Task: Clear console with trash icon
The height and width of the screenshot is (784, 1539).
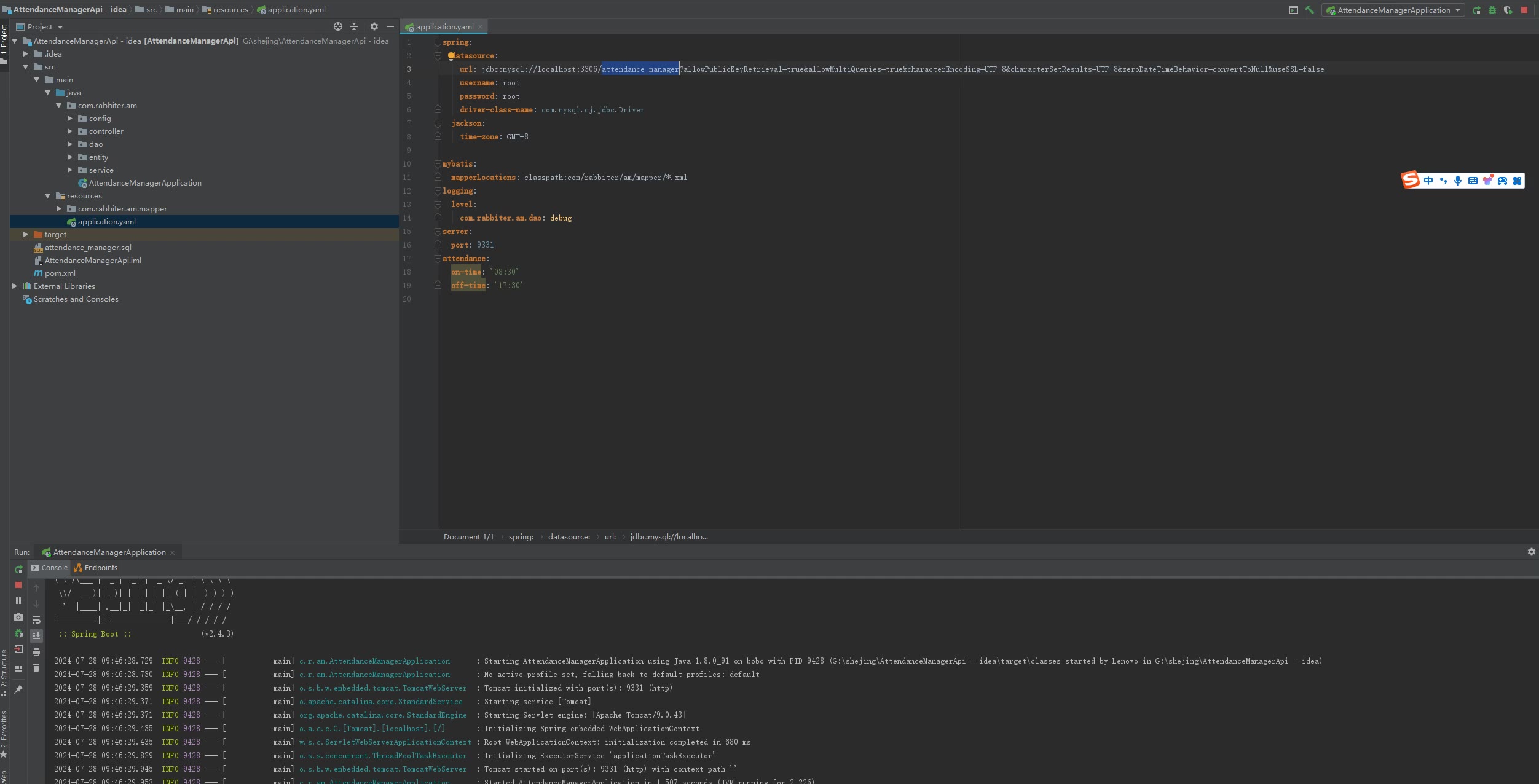Action: (x=36, y=668)
